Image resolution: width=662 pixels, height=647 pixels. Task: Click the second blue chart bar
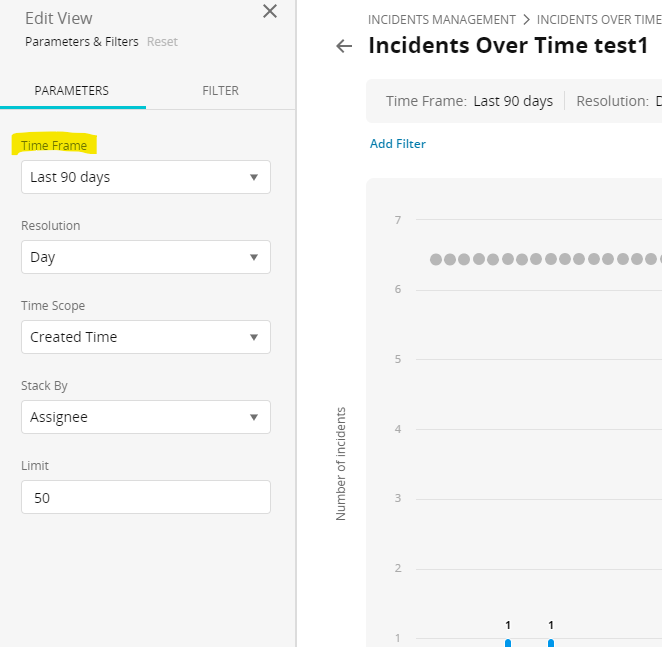(x=551, y=642)
